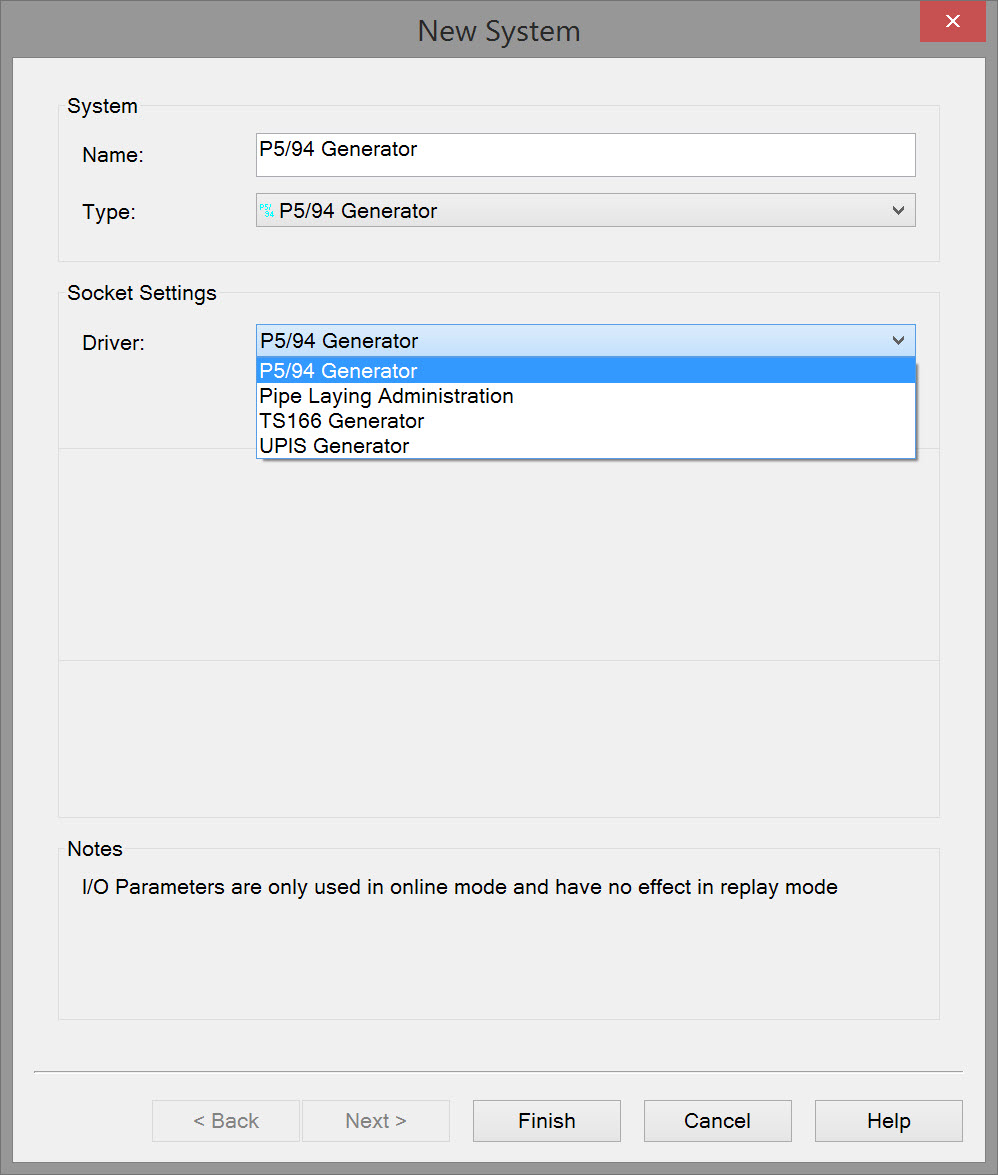Click into the Name text field
This screenshot has height=1175, width=998.
tap(585, 155)
